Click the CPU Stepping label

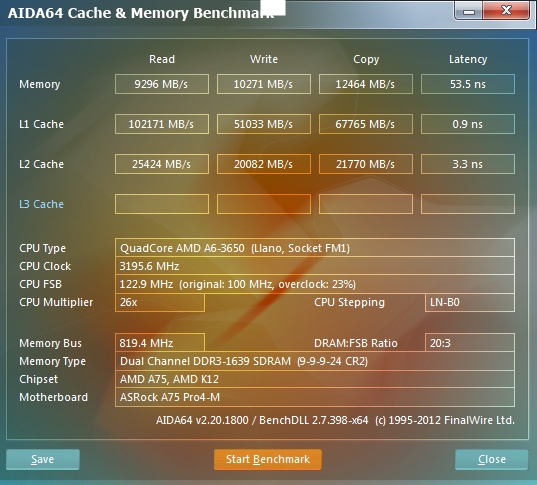pos(349,303)
